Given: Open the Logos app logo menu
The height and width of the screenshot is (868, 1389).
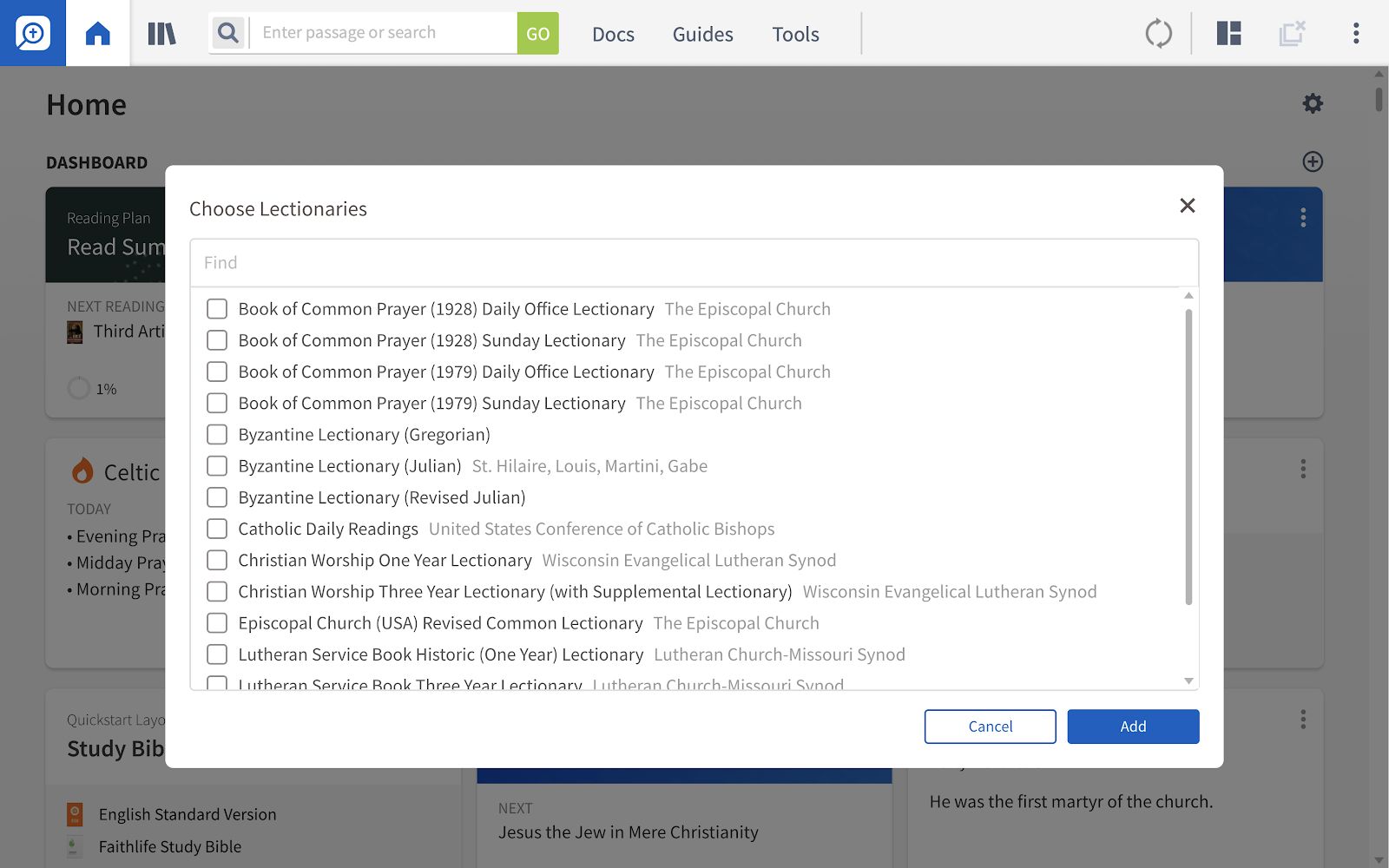Looking at the screenshot, I should (x=33, y=33).
